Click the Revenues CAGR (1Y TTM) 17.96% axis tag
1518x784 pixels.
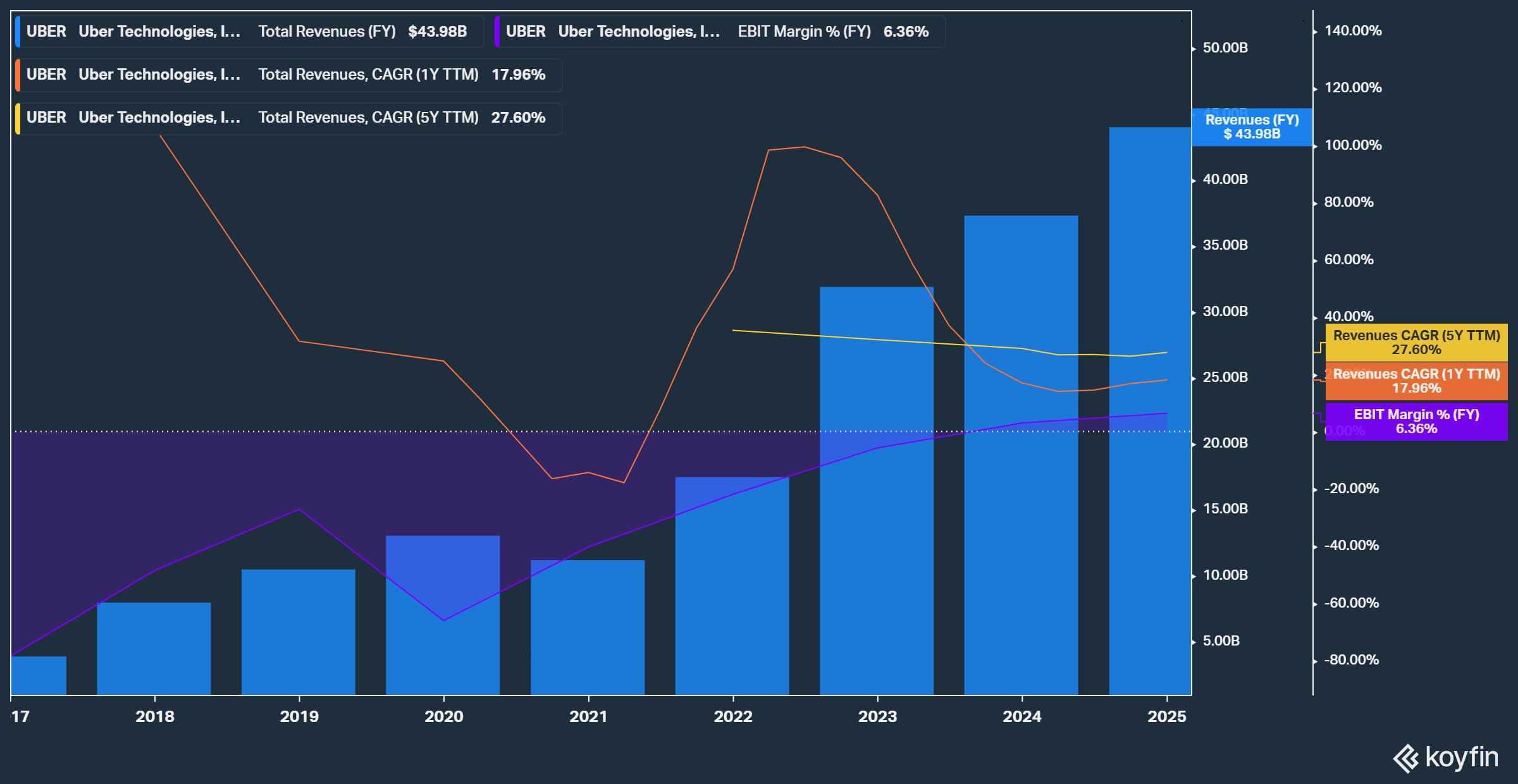[x=1416, y=381]
